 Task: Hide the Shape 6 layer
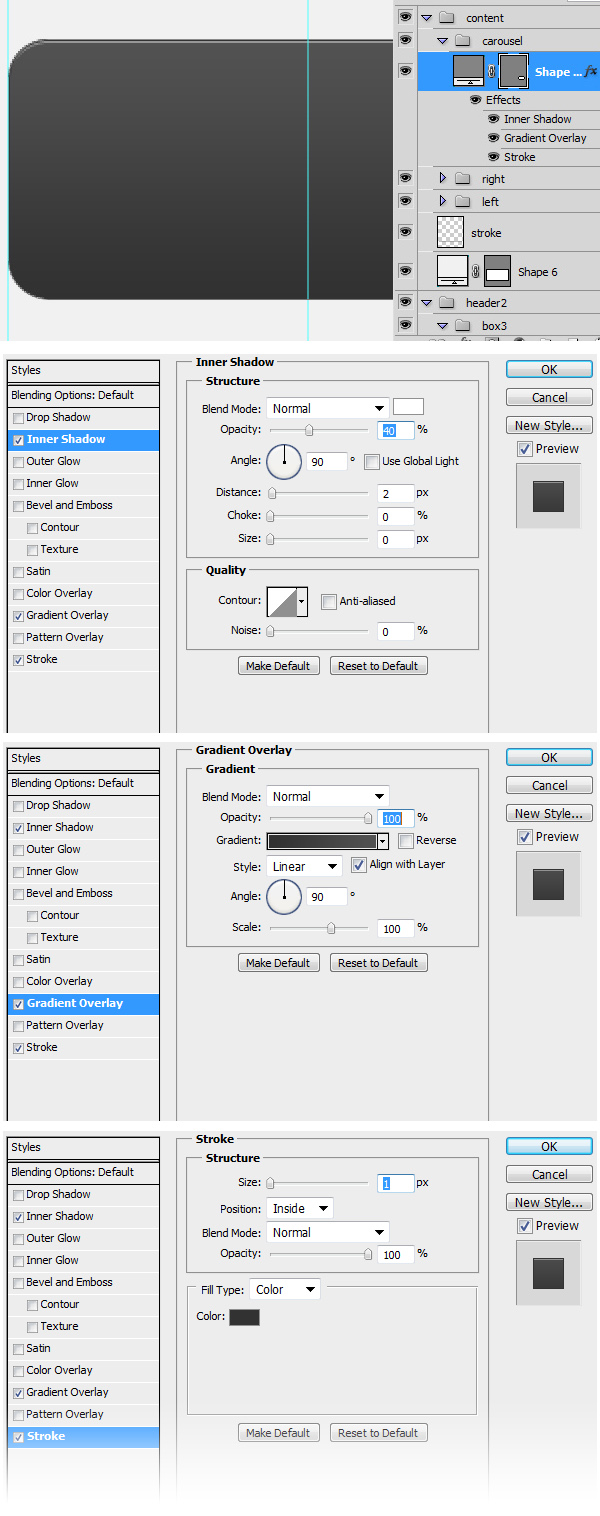405,271
